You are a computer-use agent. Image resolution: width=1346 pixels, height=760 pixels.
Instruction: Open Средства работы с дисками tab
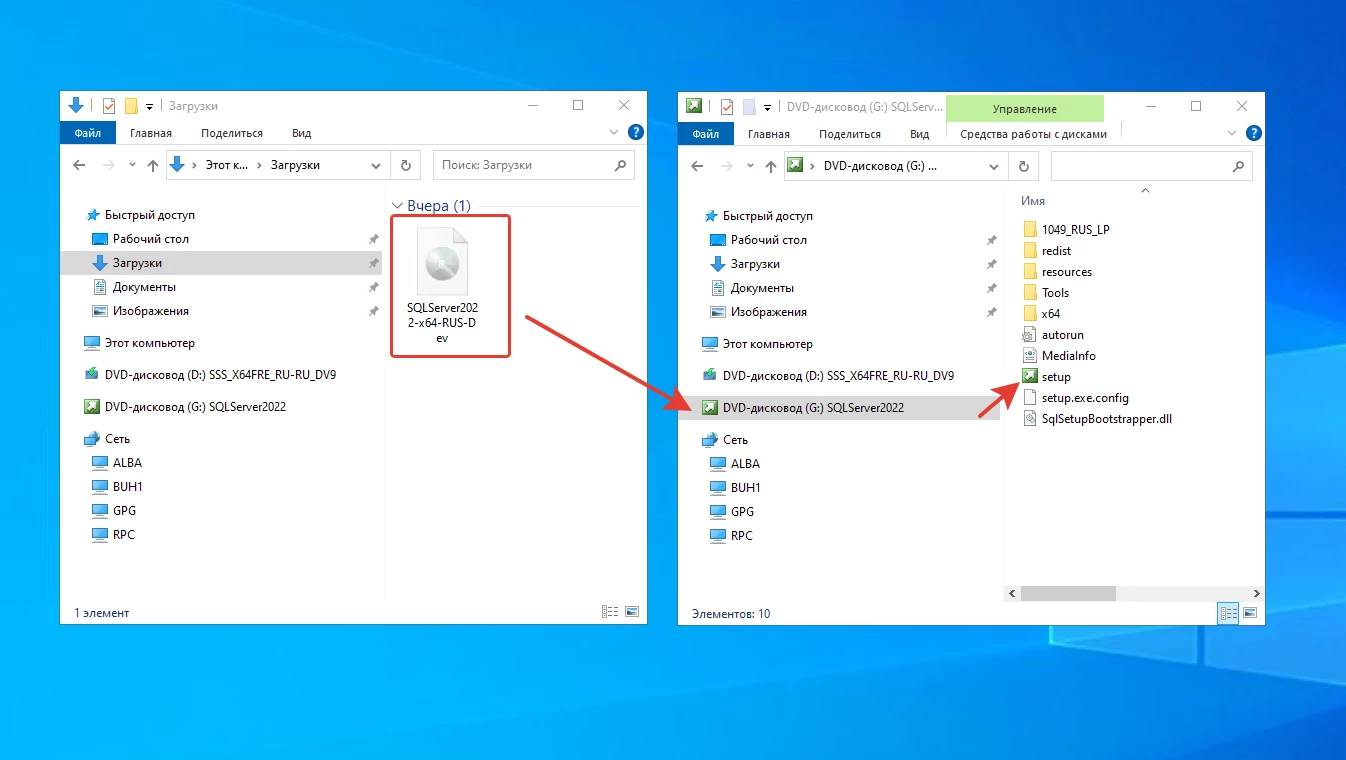[1033, 134]
